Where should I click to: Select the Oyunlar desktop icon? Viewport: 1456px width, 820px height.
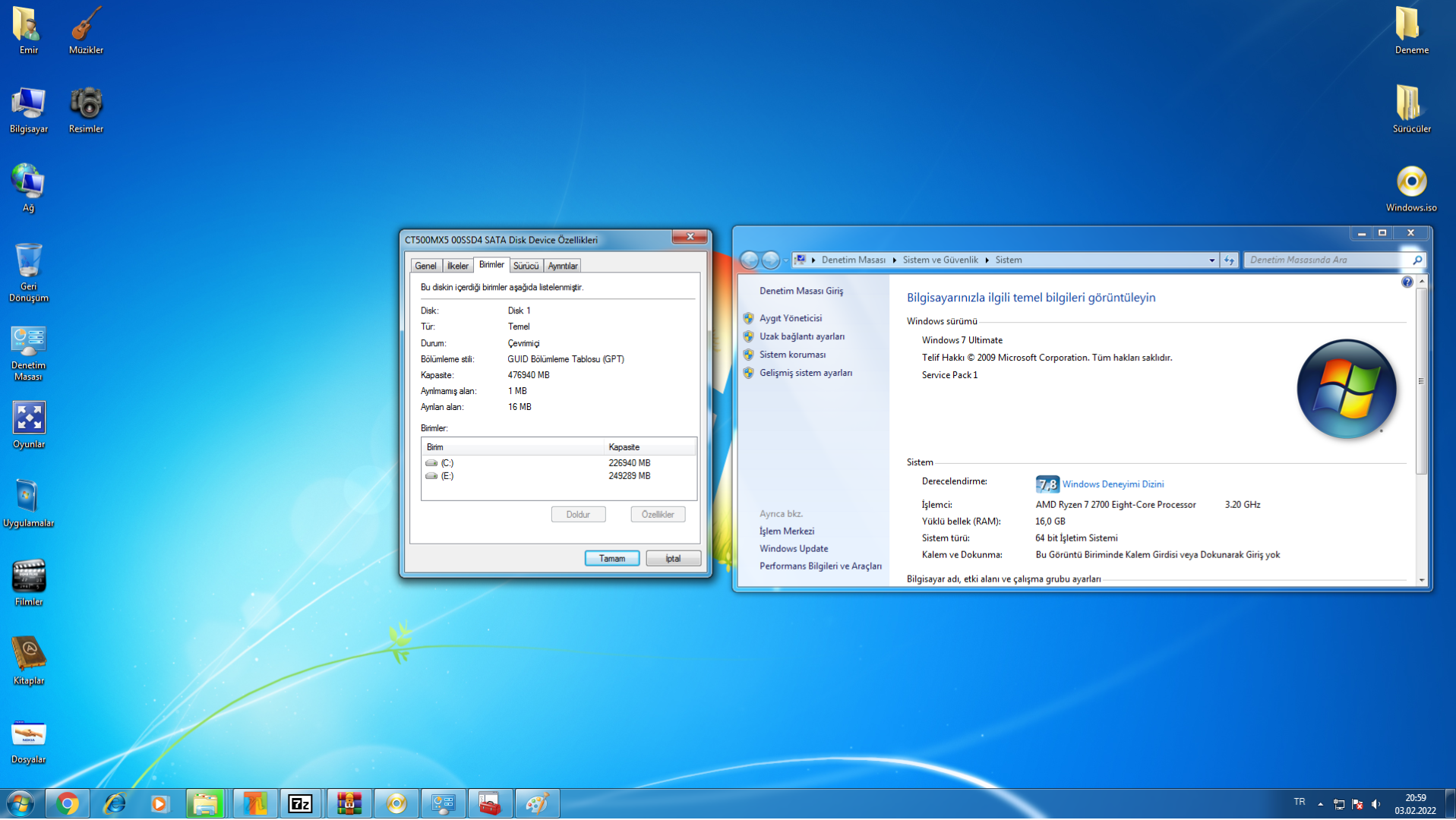click(x=28, y=425)
